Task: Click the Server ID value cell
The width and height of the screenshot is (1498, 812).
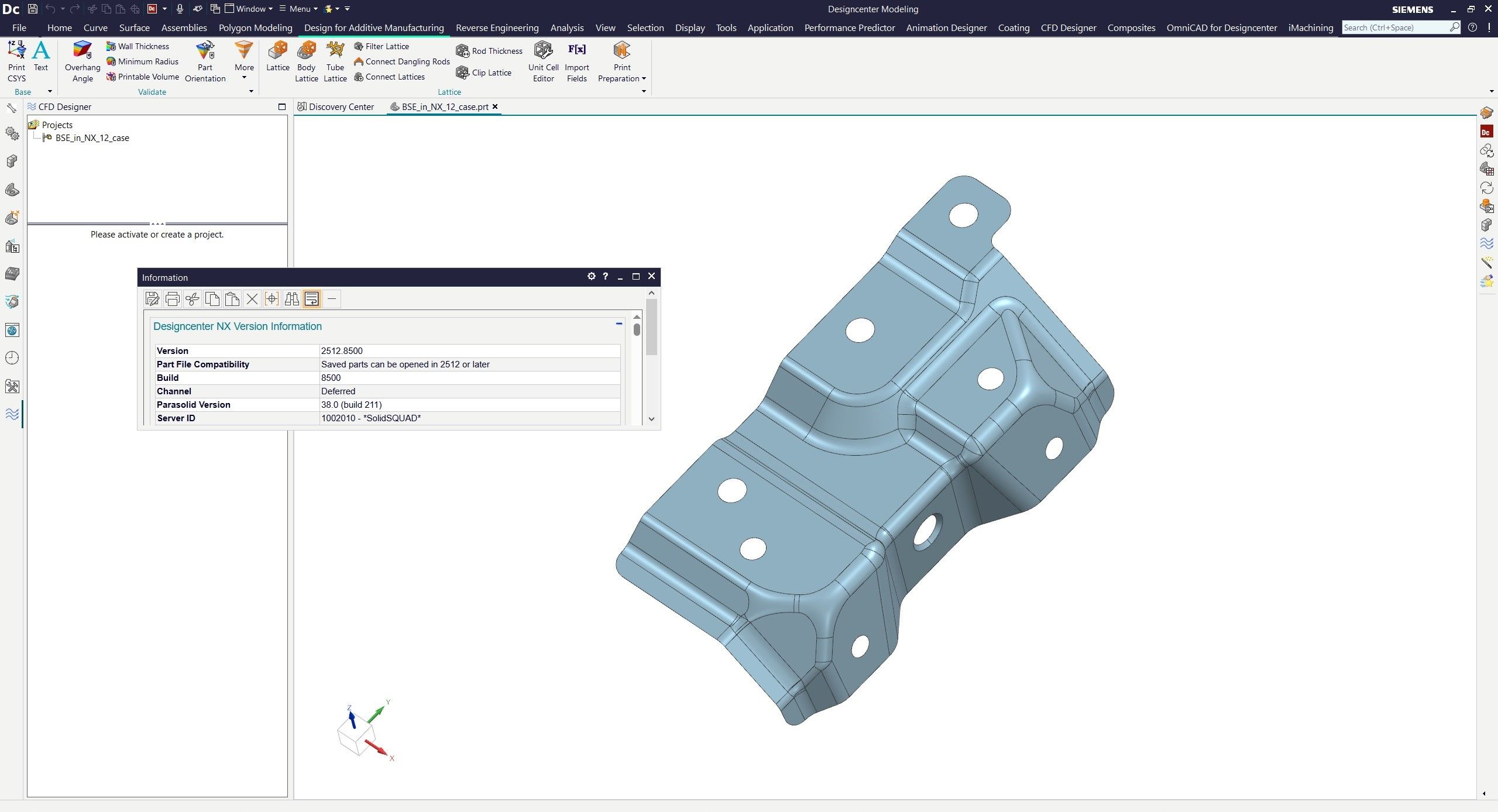Action: pyautogui.click(x=470, y=418)
